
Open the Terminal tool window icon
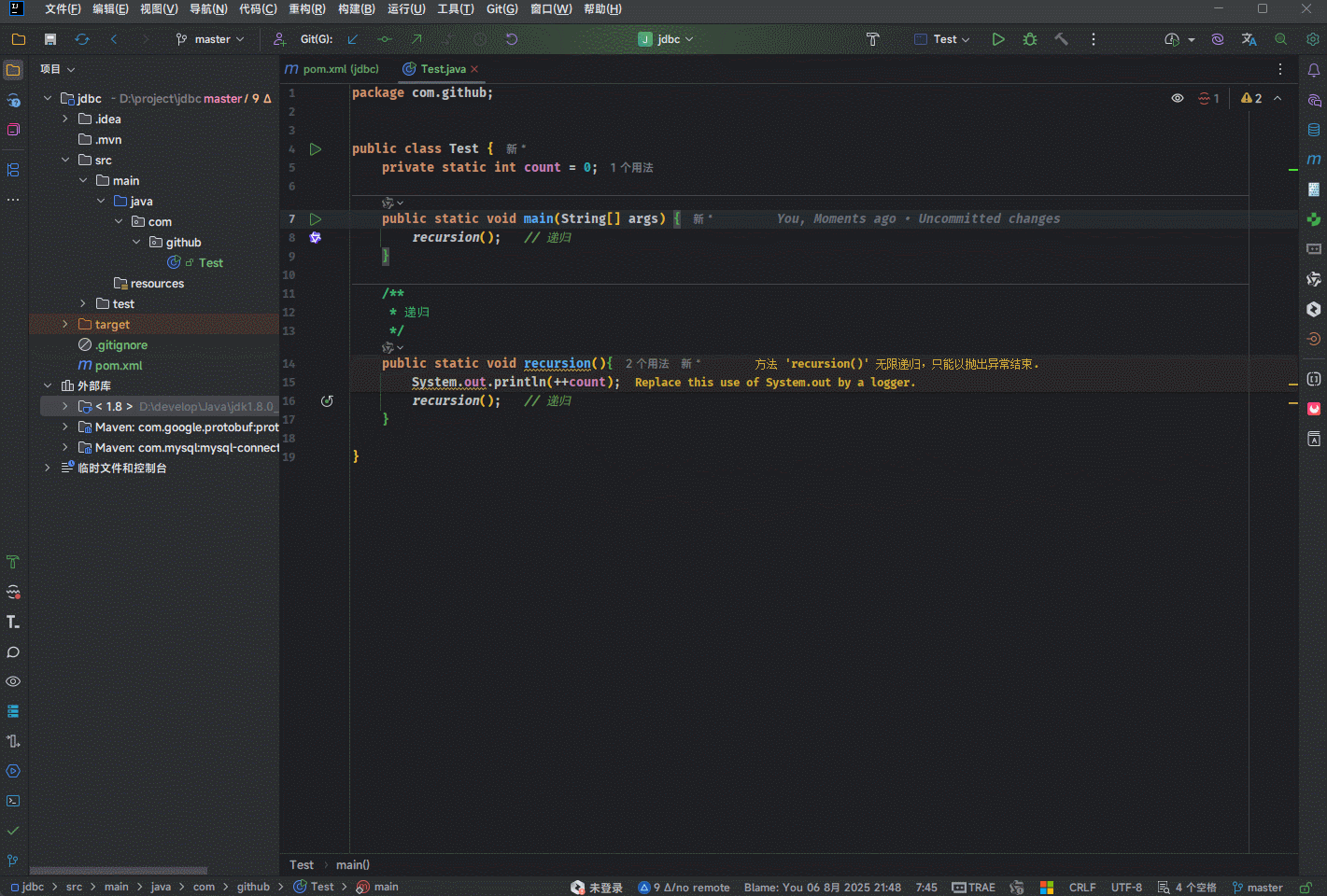coord(13,801)
